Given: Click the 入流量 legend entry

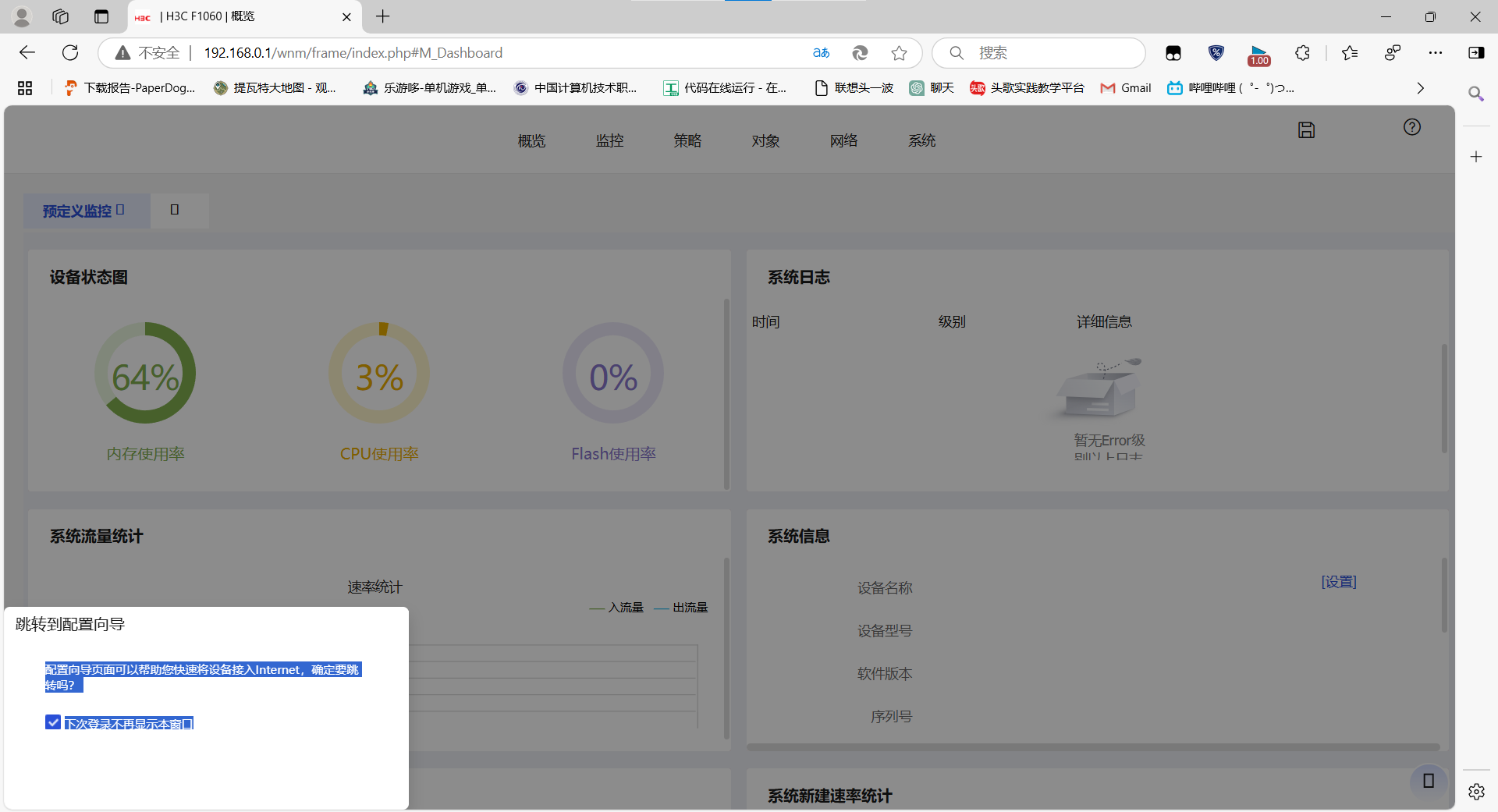Looking at the screenshot, I should 617,608.
